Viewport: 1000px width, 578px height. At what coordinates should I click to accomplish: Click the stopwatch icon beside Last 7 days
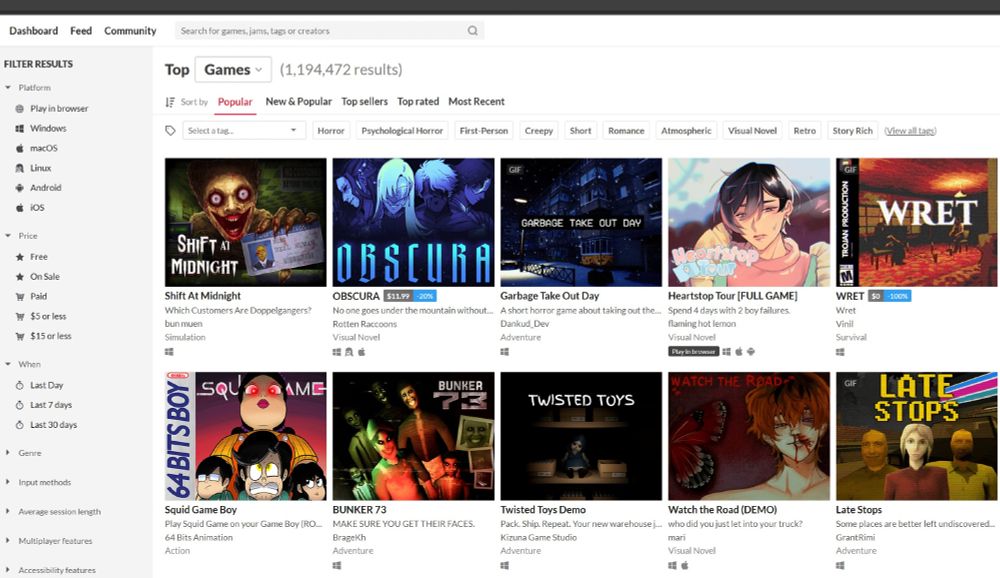[x=20, y=405]
